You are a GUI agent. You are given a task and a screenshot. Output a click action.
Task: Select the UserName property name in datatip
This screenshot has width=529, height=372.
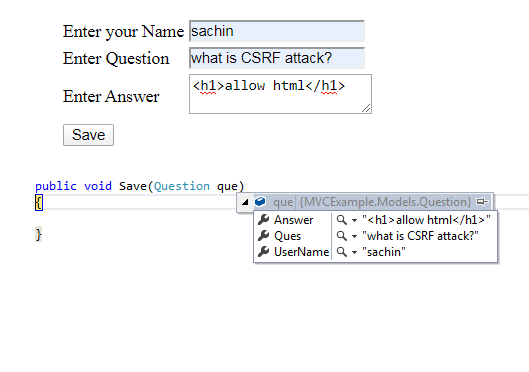pos(302,252)
